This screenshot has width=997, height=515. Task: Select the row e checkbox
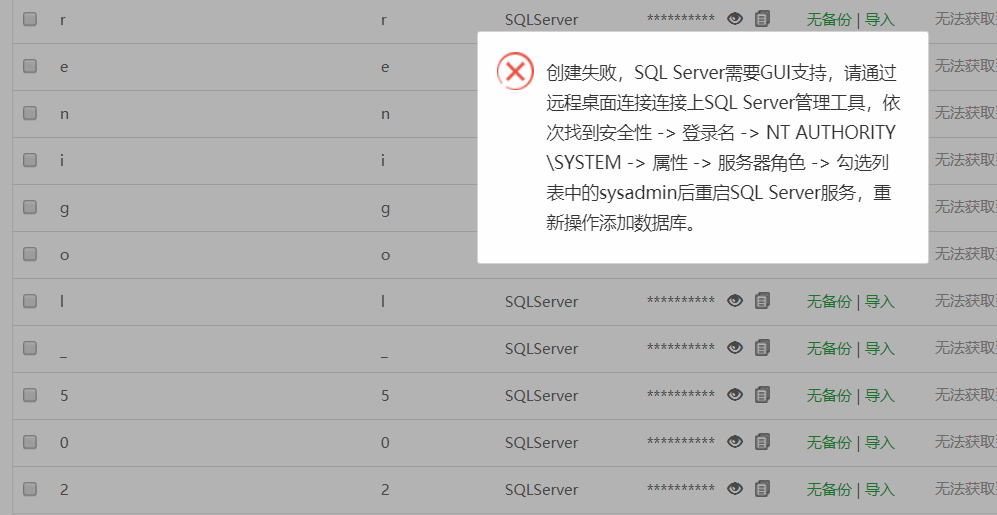[30, 66]
